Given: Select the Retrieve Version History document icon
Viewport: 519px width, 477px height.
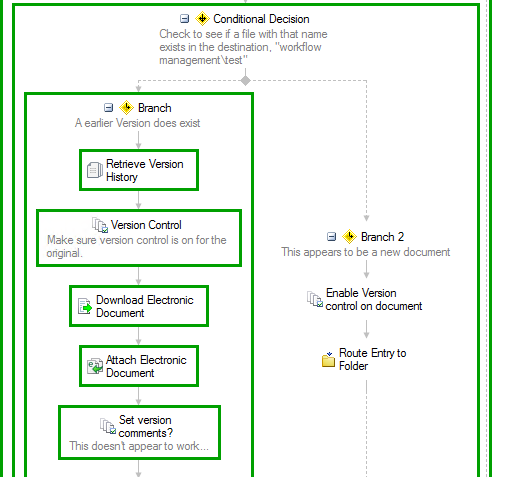Looking at the screenshot, I should [95, 170].
